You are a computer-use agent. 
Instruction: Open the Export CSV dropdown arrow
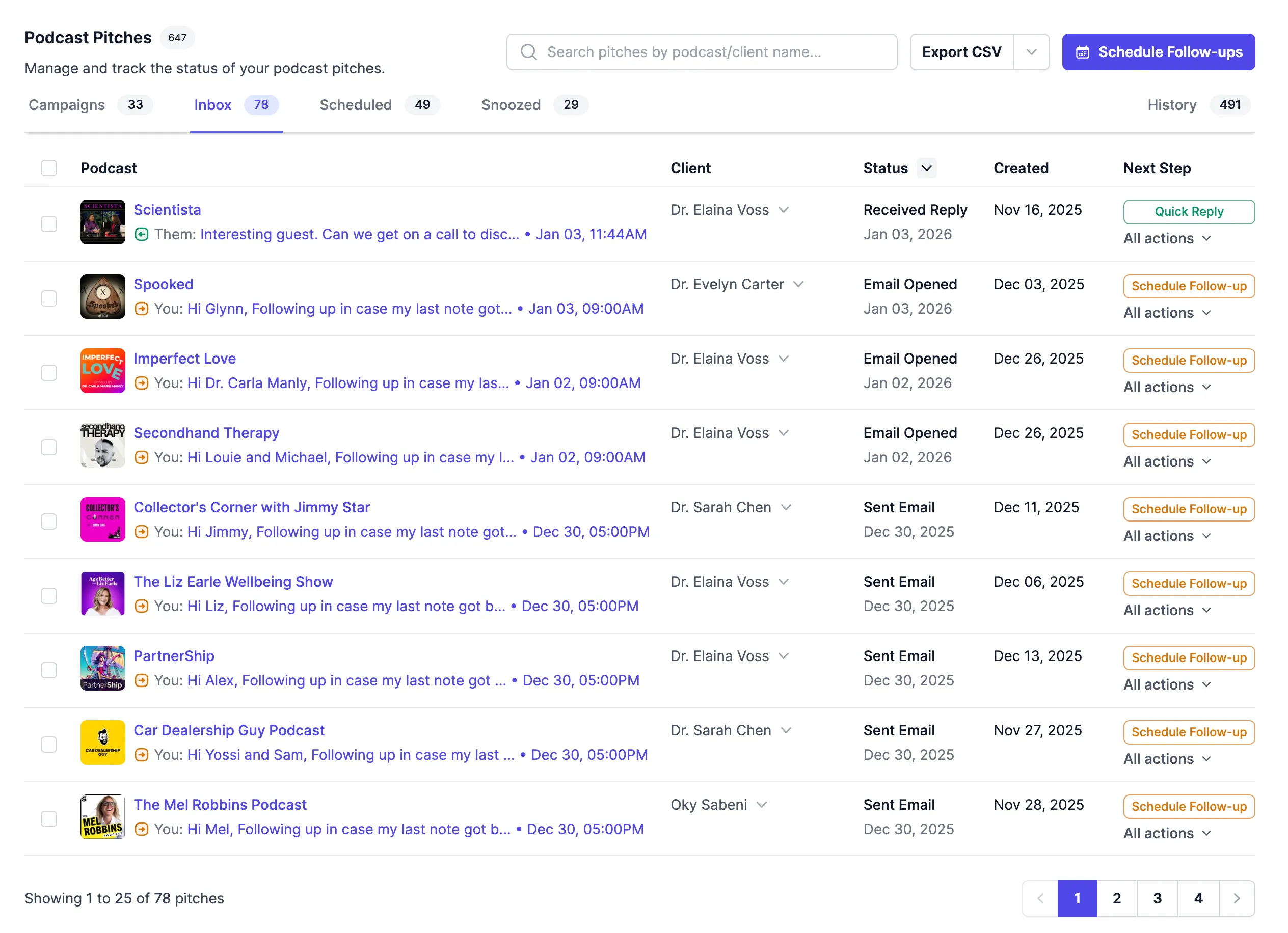[1031, 52]
